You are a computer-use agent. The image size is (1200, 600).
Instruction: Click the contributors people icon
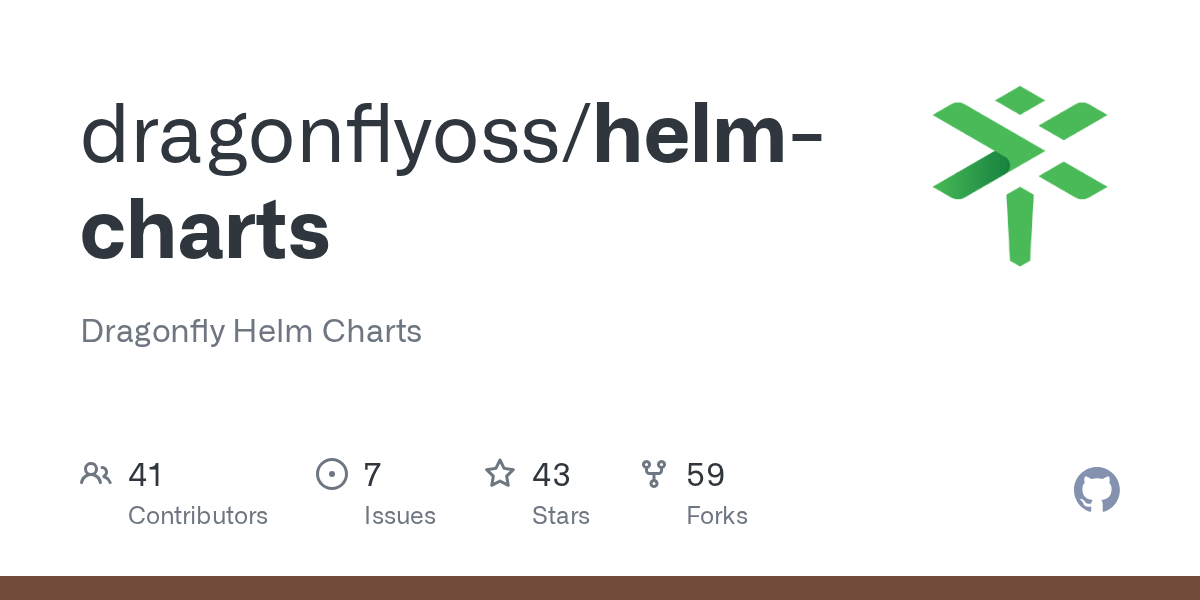pyautogui.click(x=96, y=474)
